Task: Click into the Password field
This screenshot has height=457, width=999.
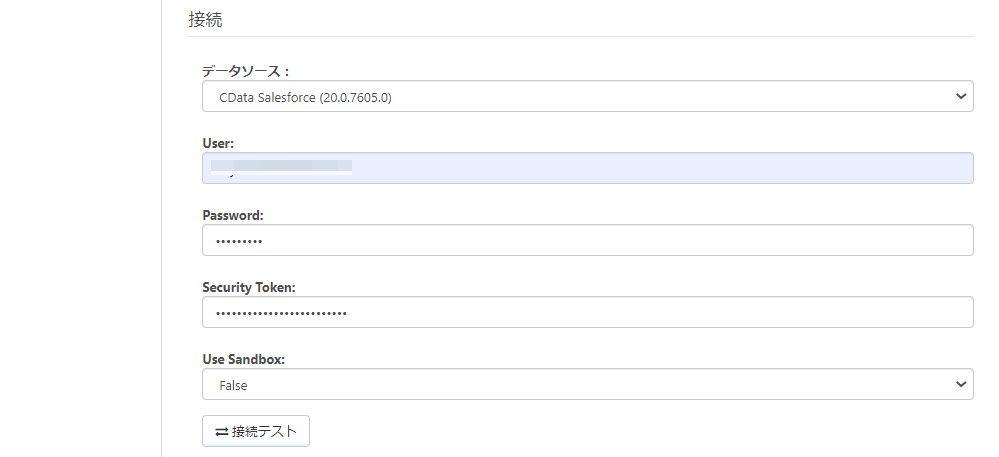Action: 587,241
